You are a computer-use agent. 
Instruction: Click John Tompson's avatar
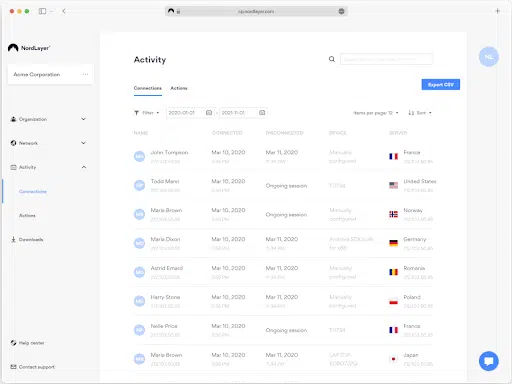point(139,156)
